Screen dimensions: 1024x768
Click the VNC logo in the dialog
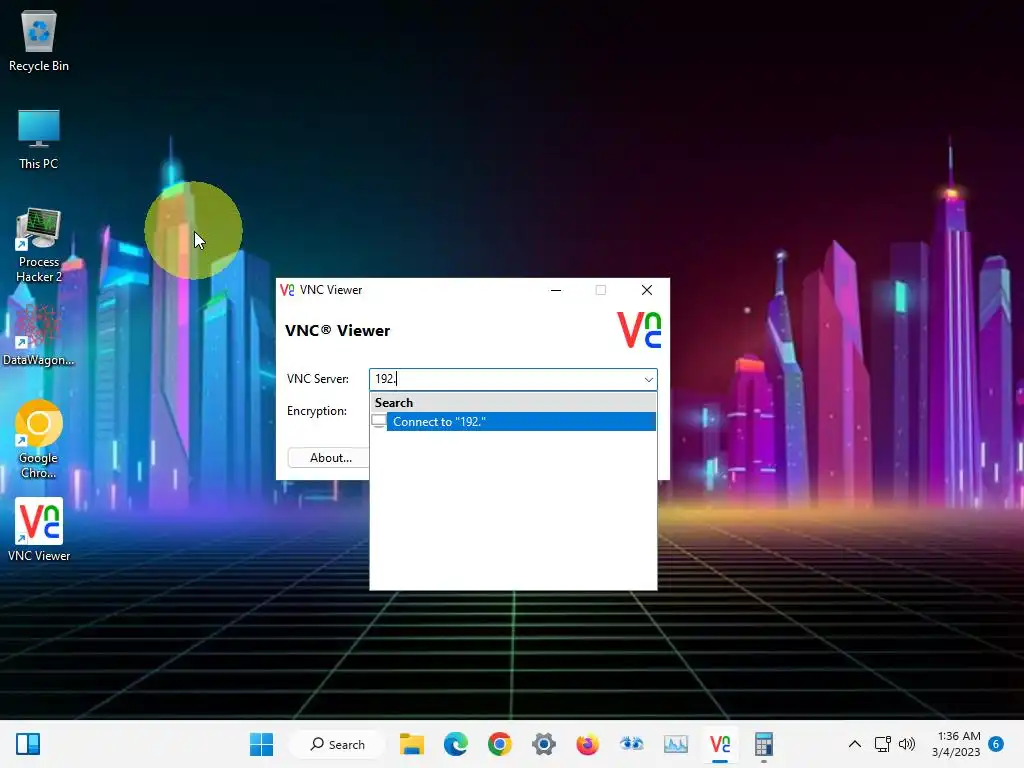pos(639,330)
